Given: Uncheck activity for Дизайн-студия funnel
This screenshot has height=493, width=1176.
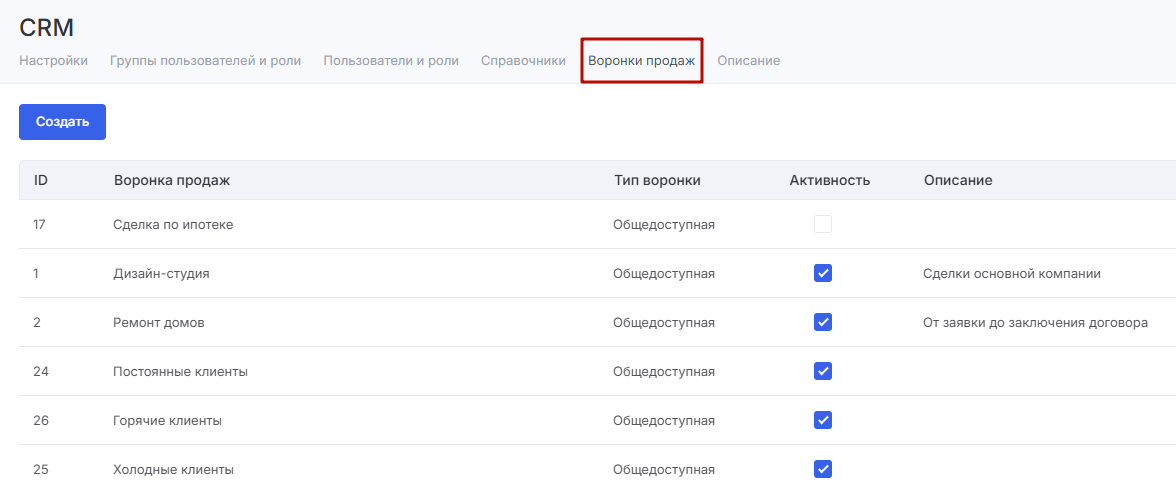Looking at the screenshot, I should pyautogui.click(x=823, y=273).
